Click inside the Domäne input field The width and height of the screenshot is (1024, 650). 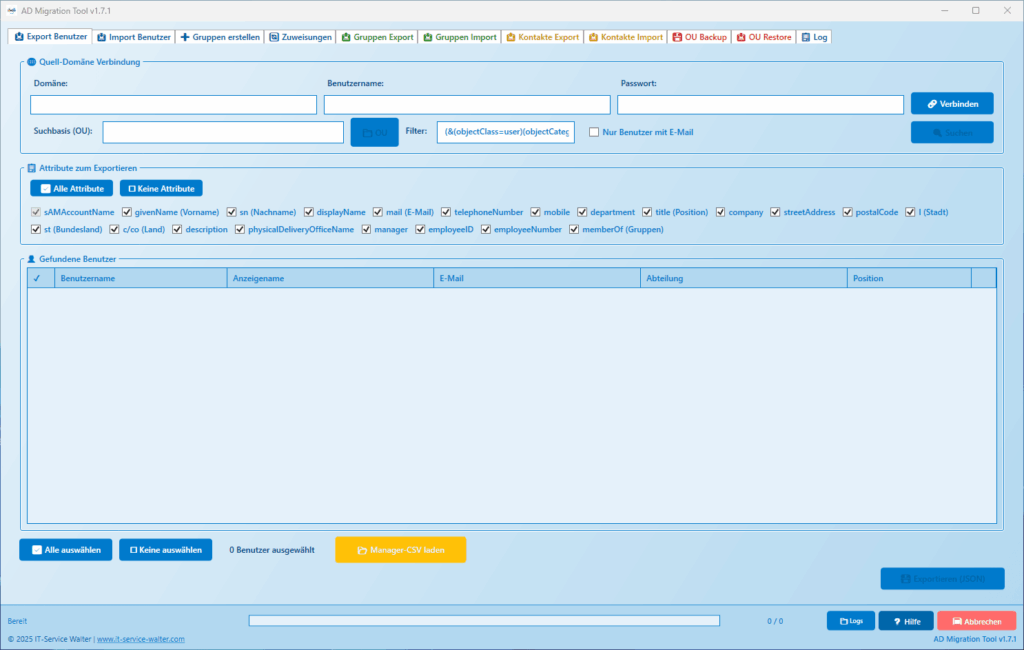point(172,103)
